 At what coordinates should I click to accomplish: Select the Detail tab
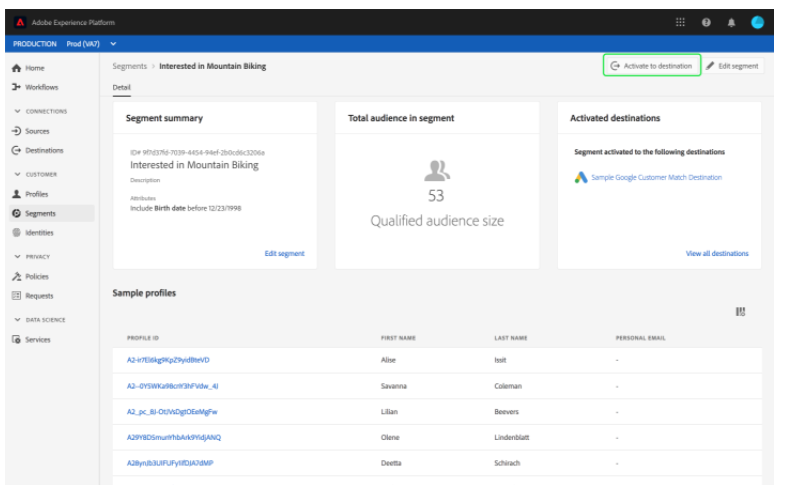click(x=120, y=88)
